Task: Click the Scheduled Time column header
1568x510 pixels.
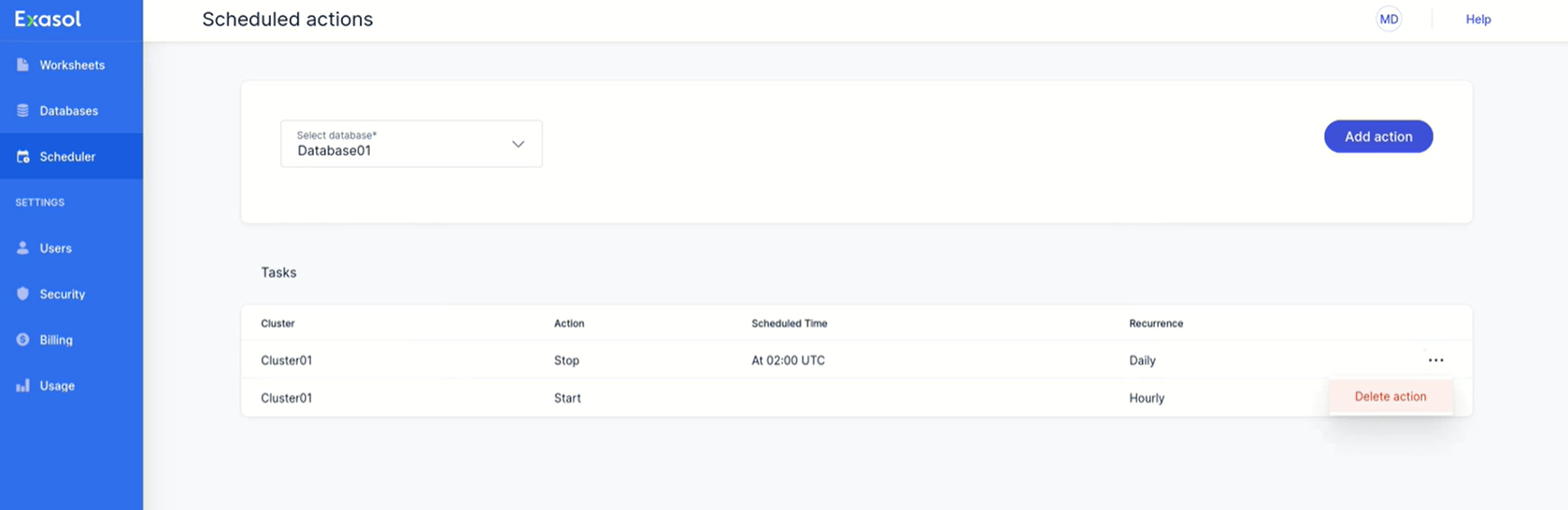Action: (789, 323)
